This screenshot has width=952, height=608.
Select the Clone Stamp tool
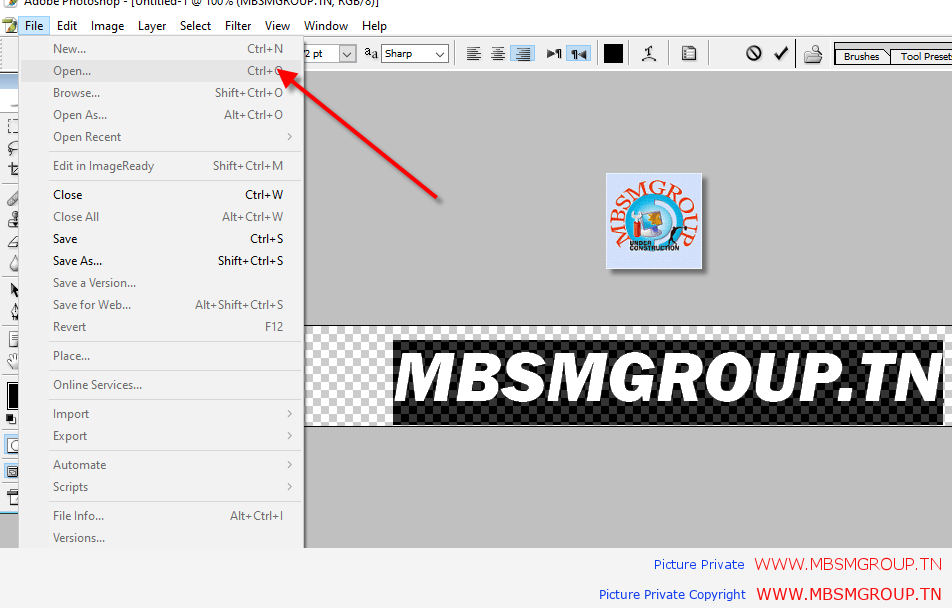[x=12, y=219]
